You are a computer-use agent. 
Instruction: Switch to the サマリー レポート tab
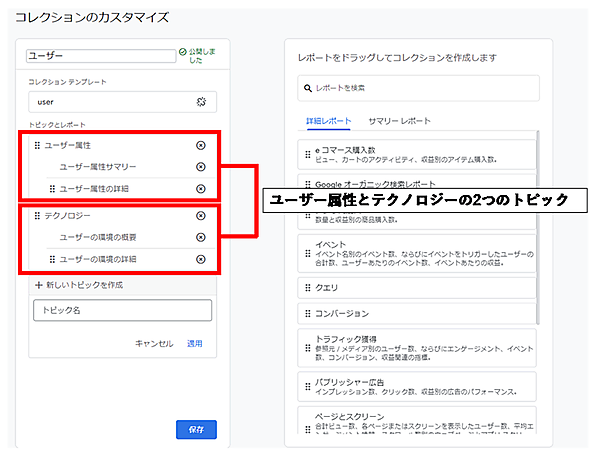point(399,121)
